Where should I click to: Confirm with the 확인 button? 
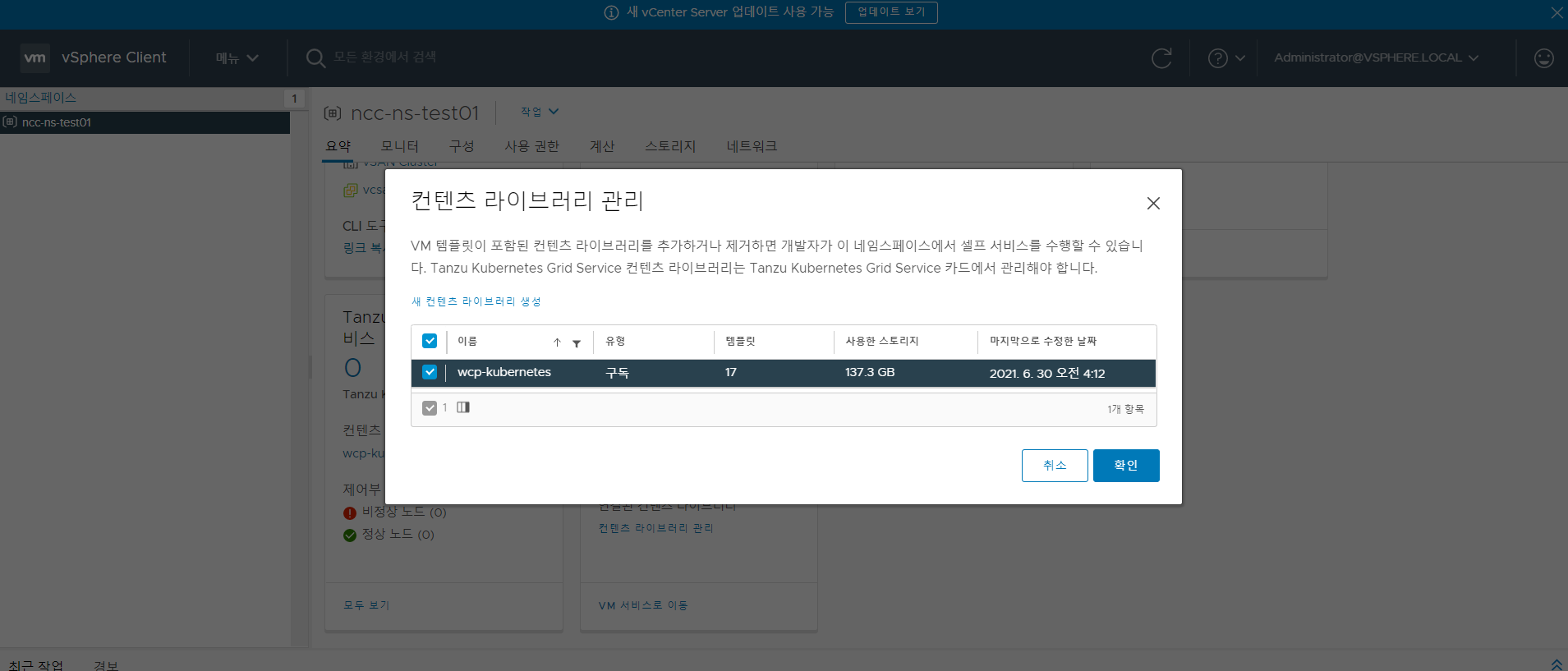[1126, 466]
